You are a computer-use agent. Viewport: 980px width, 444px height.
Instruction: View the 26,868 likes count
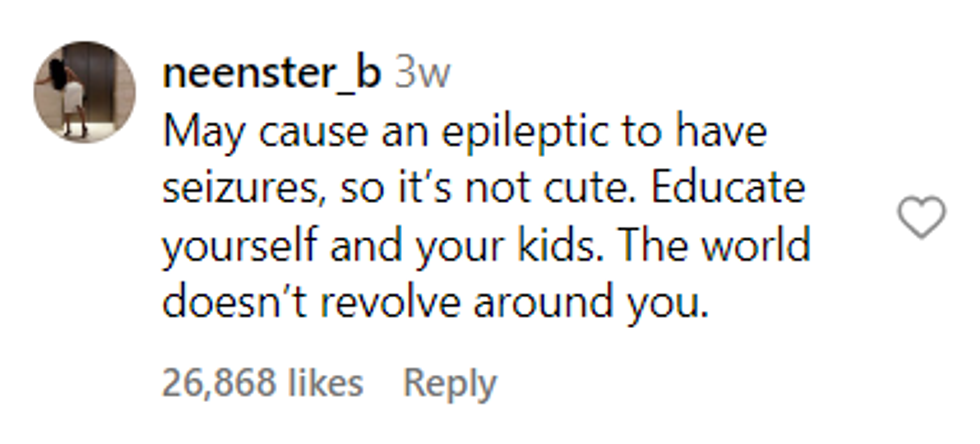pos(262,383)
